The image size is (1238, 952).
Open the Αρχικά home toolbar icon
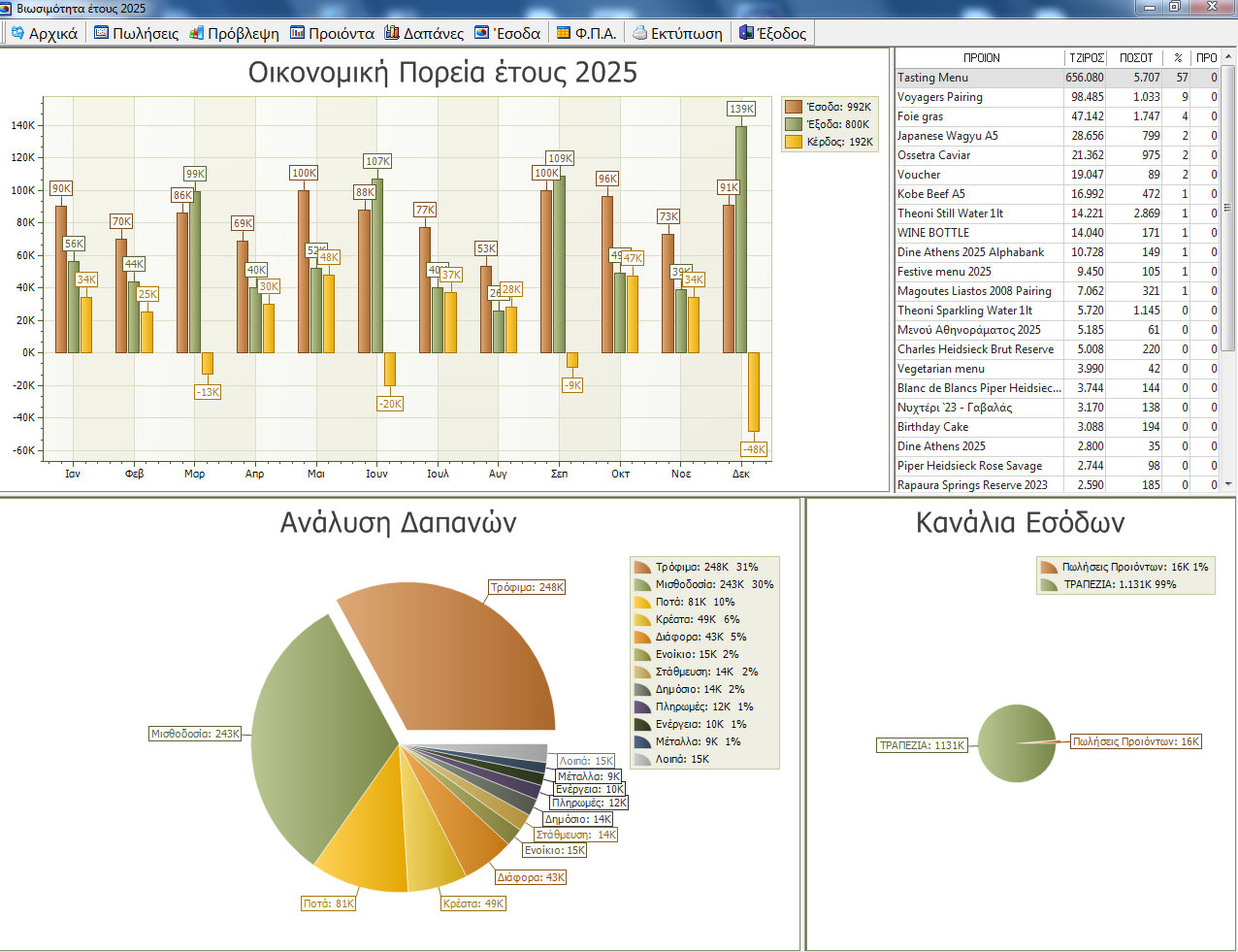(x=17, y=33)
